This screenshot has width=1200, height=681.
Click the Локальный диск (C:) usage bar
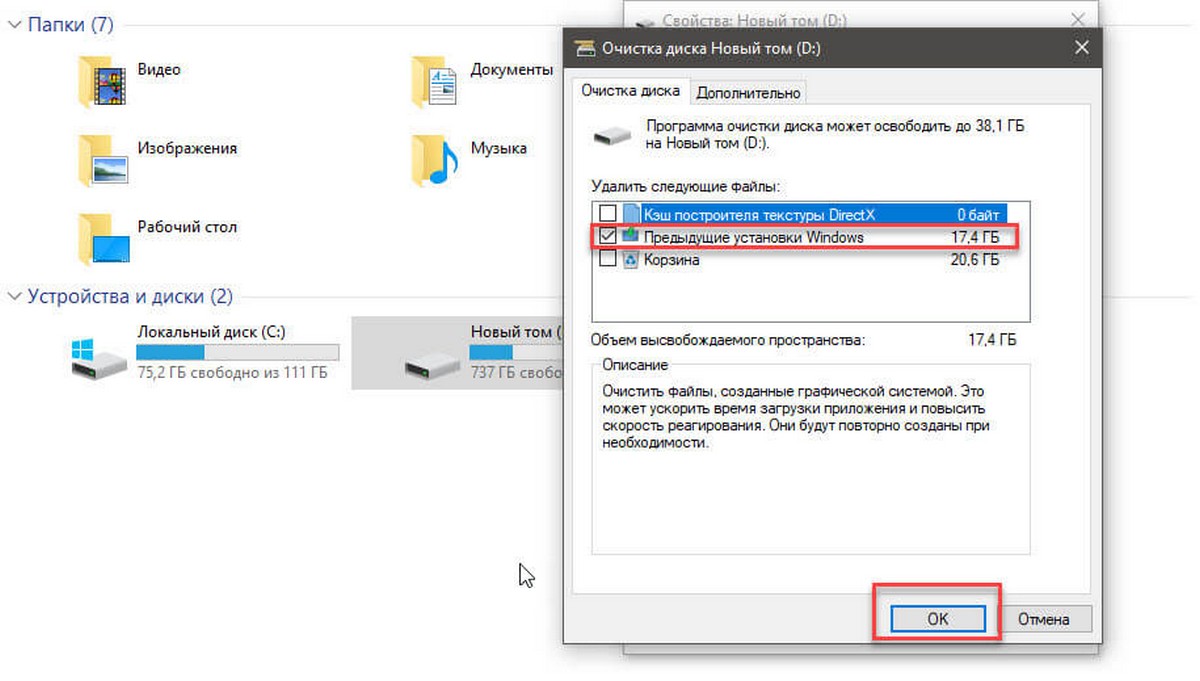pyautogui.click(x=237, y=353)
